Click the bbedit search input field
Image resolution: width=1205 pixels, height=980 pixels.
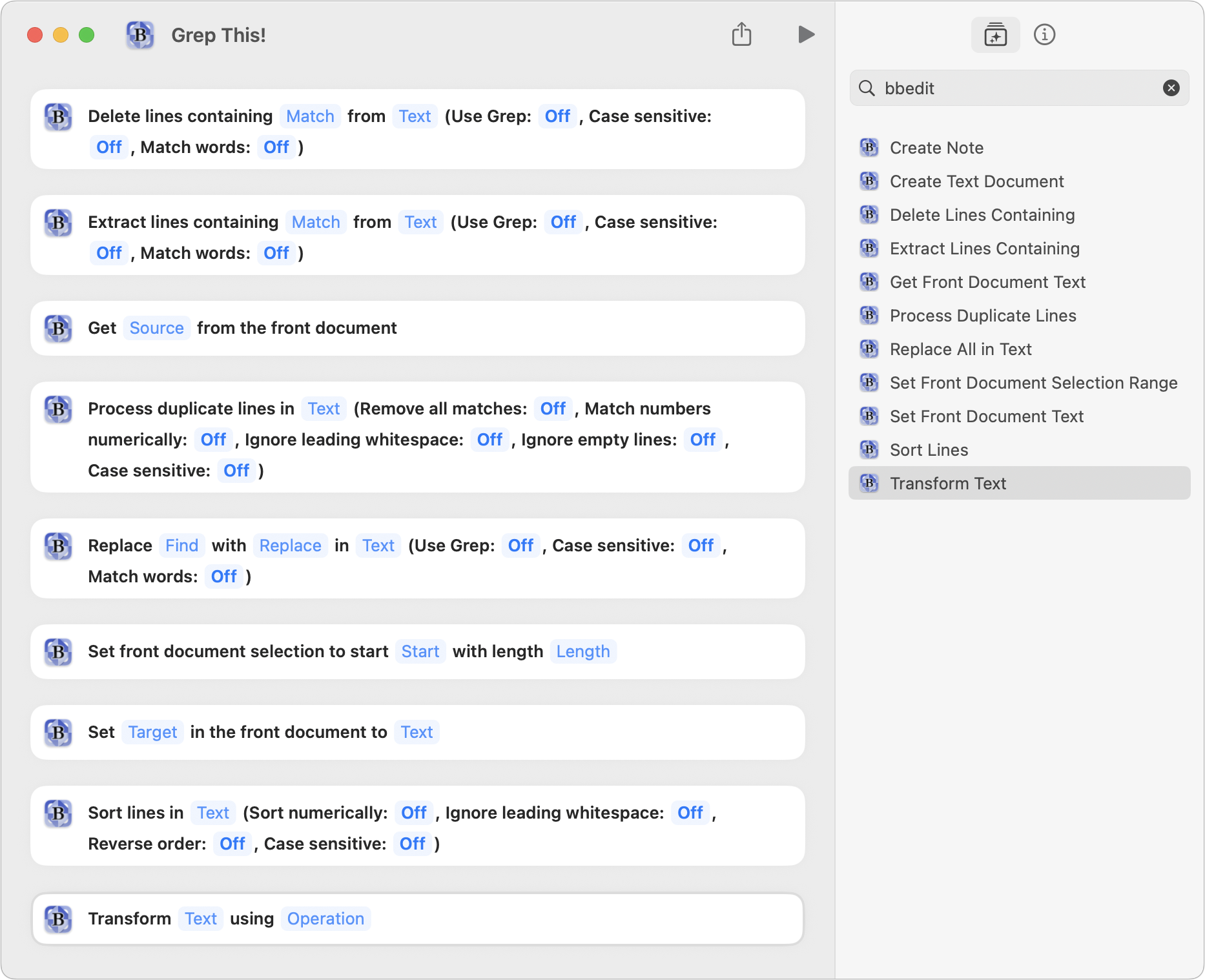(x=1019, y=88)
